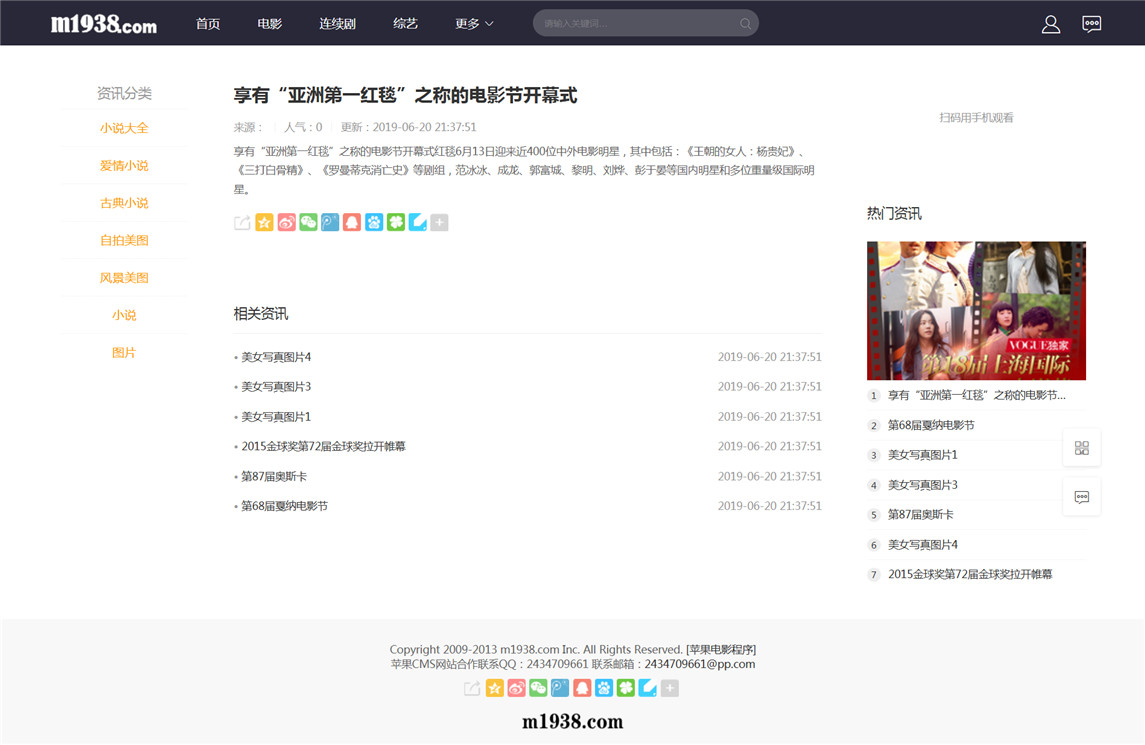Click the m1938.com logo in header

(x=104, y=24)
